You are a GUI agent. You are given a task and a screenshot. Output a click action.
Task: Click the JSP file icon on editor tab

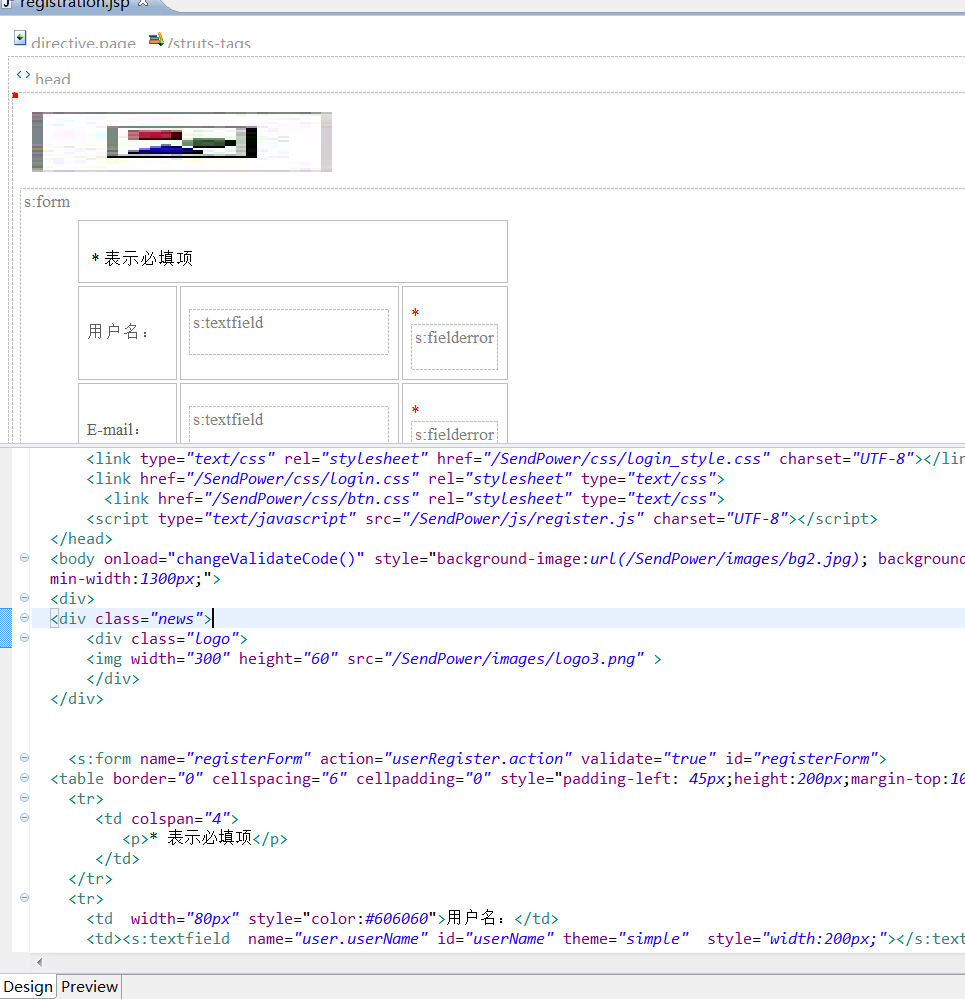point(6,4)
